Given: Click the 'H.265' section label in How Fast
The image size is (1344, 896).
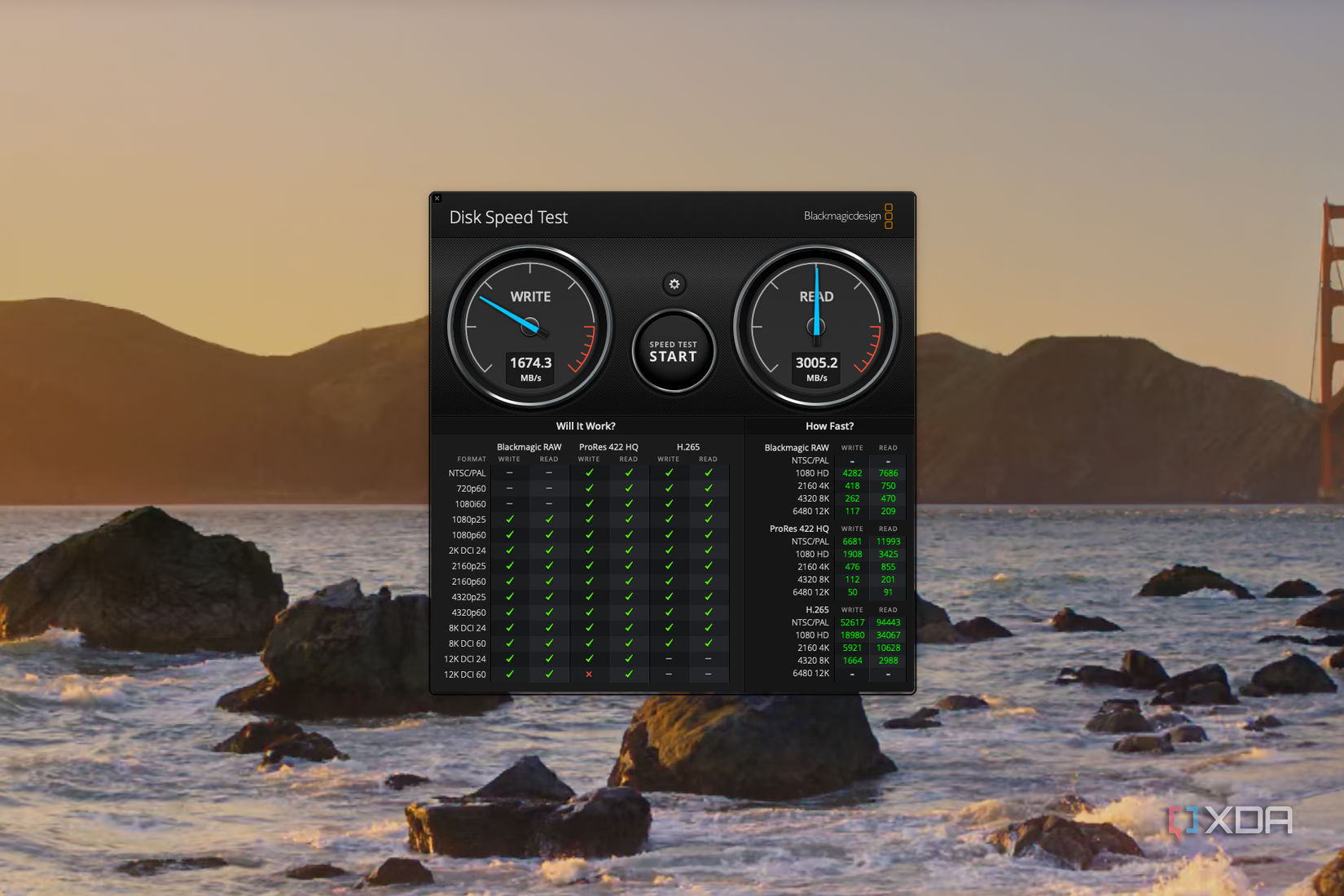Looking at the screenshot, I should [817, 610].
